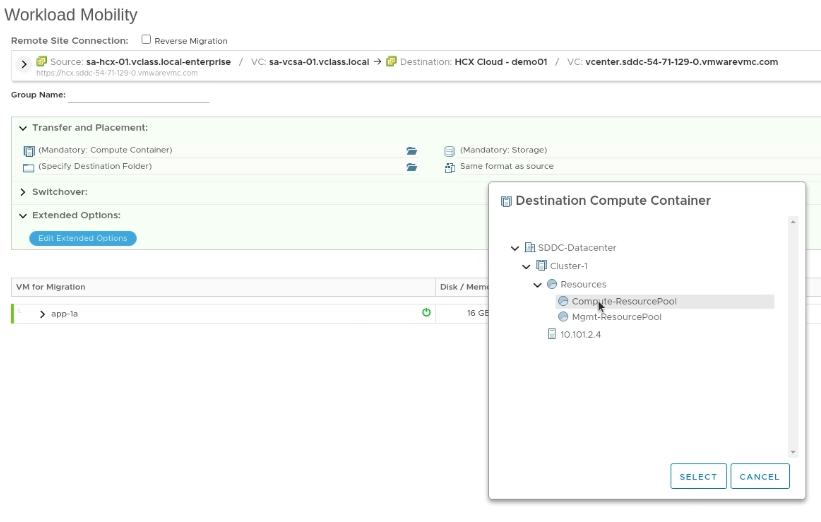This screenshot has height=522, width=821.
Task: Click the sa-vcsa-01.vclass.local VC name
Action: [319, 62]
